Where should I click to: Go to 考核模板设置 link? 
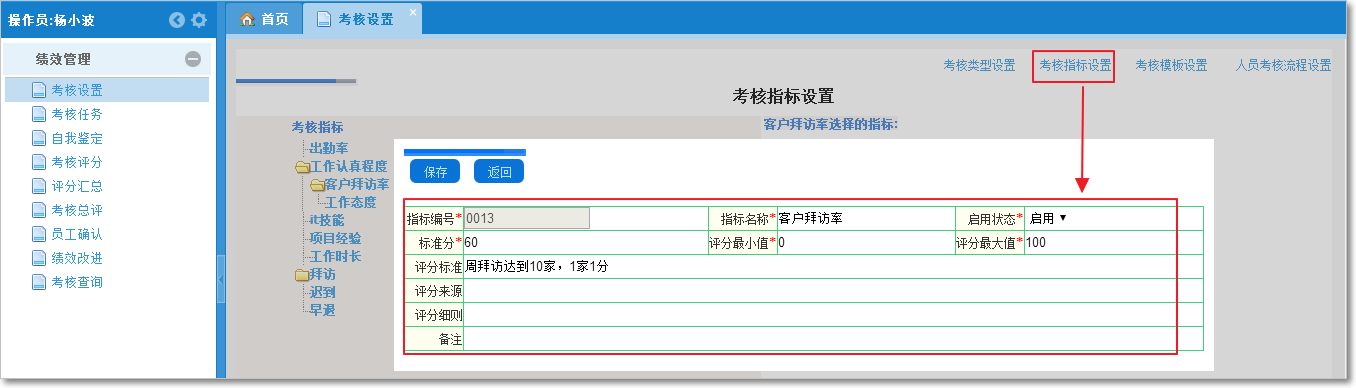(1171, 66)
